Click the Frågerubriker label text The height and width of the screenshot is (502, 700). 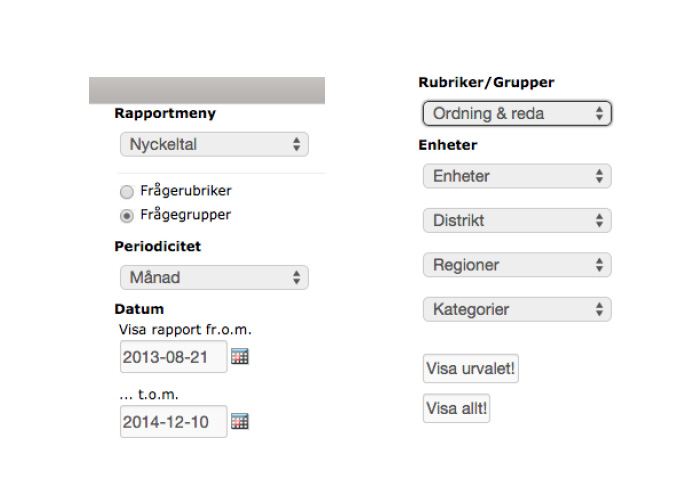coord(186,190)
